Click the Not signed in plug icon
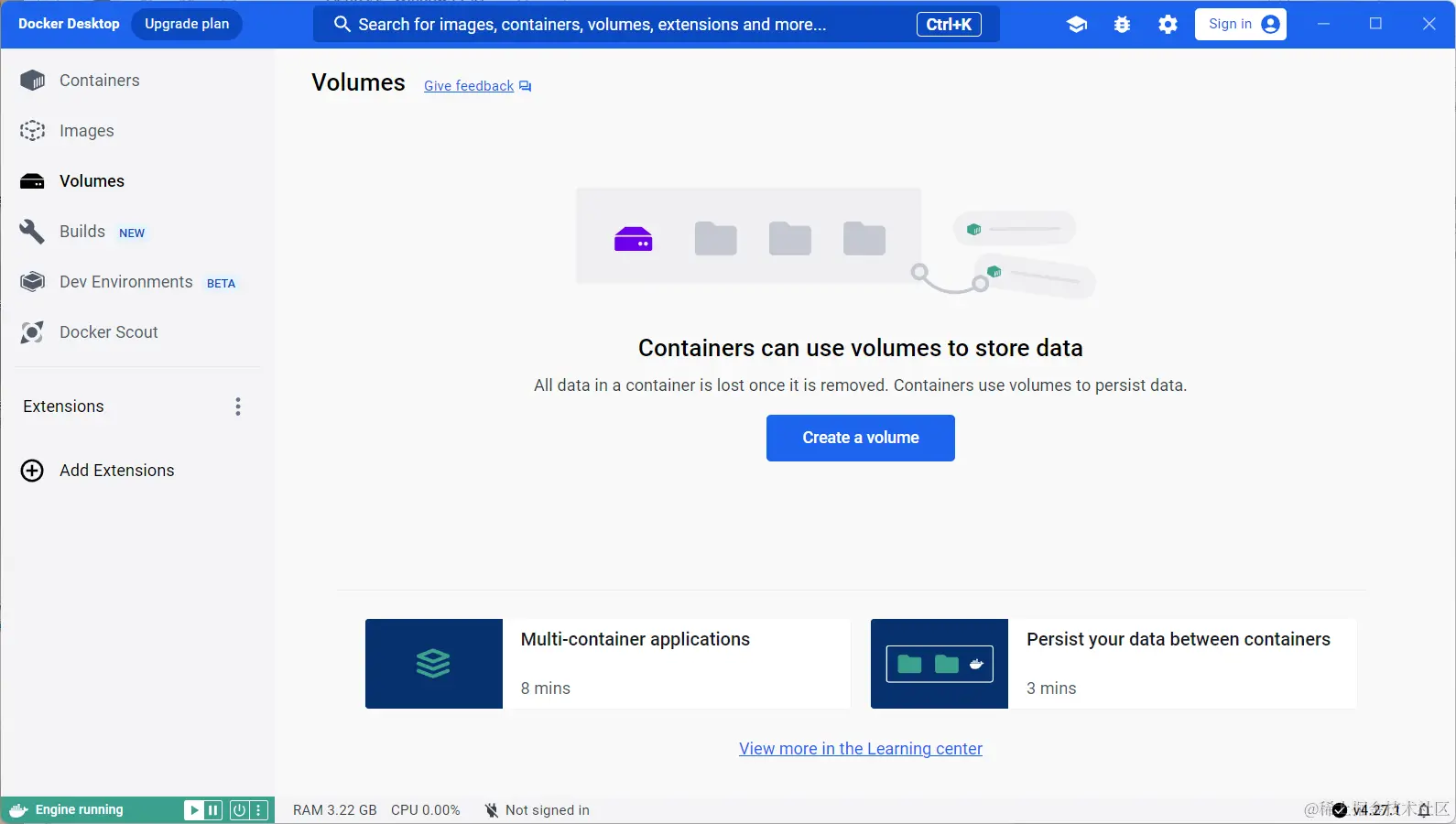This screenshot has height=824, width=1456. (x=492, y=810)
